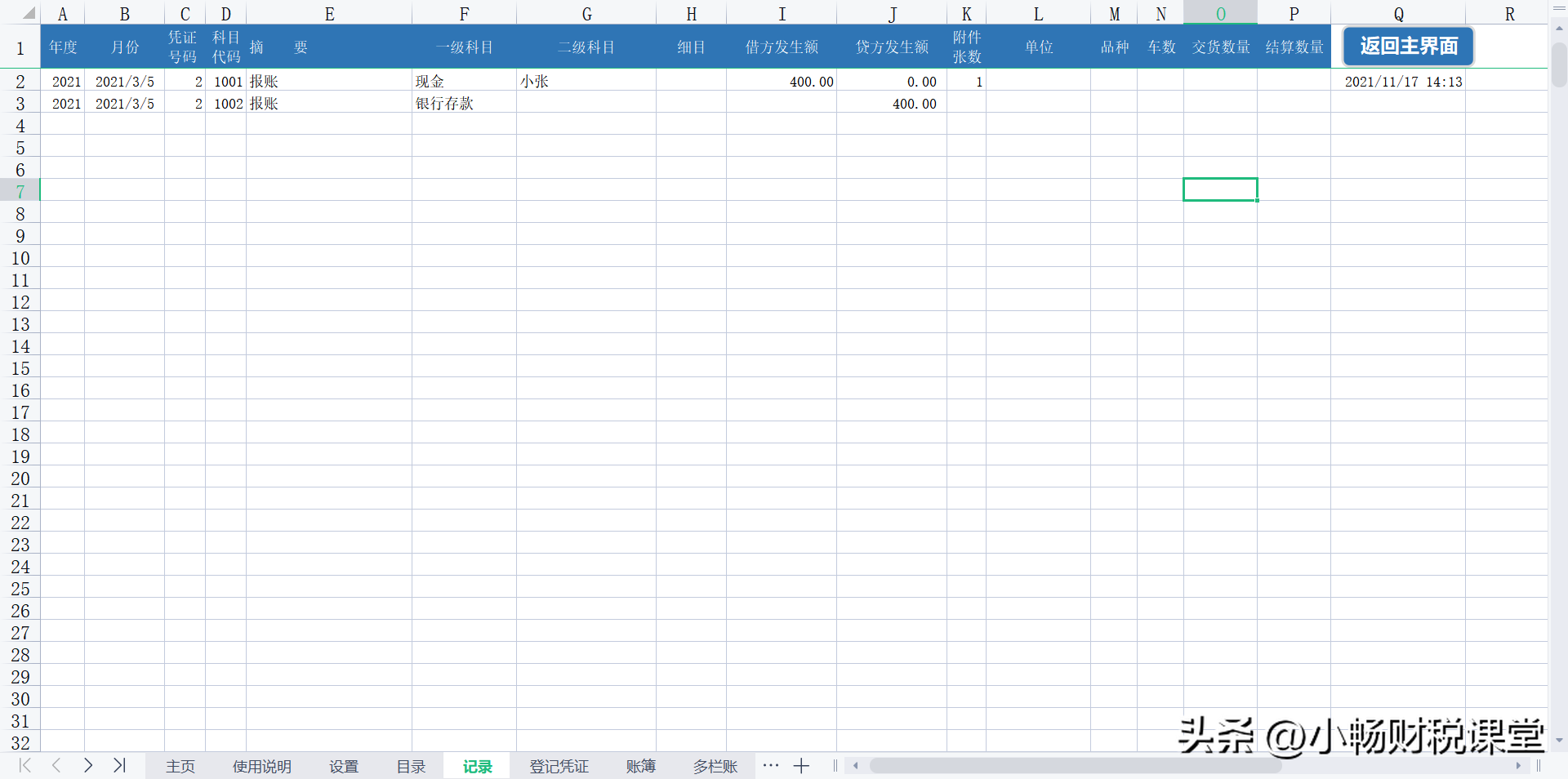Jump to the last sheet with the arrow
Image resolution: width=1568 pixels, height=779 pixels.
click(x=120, y=765)
